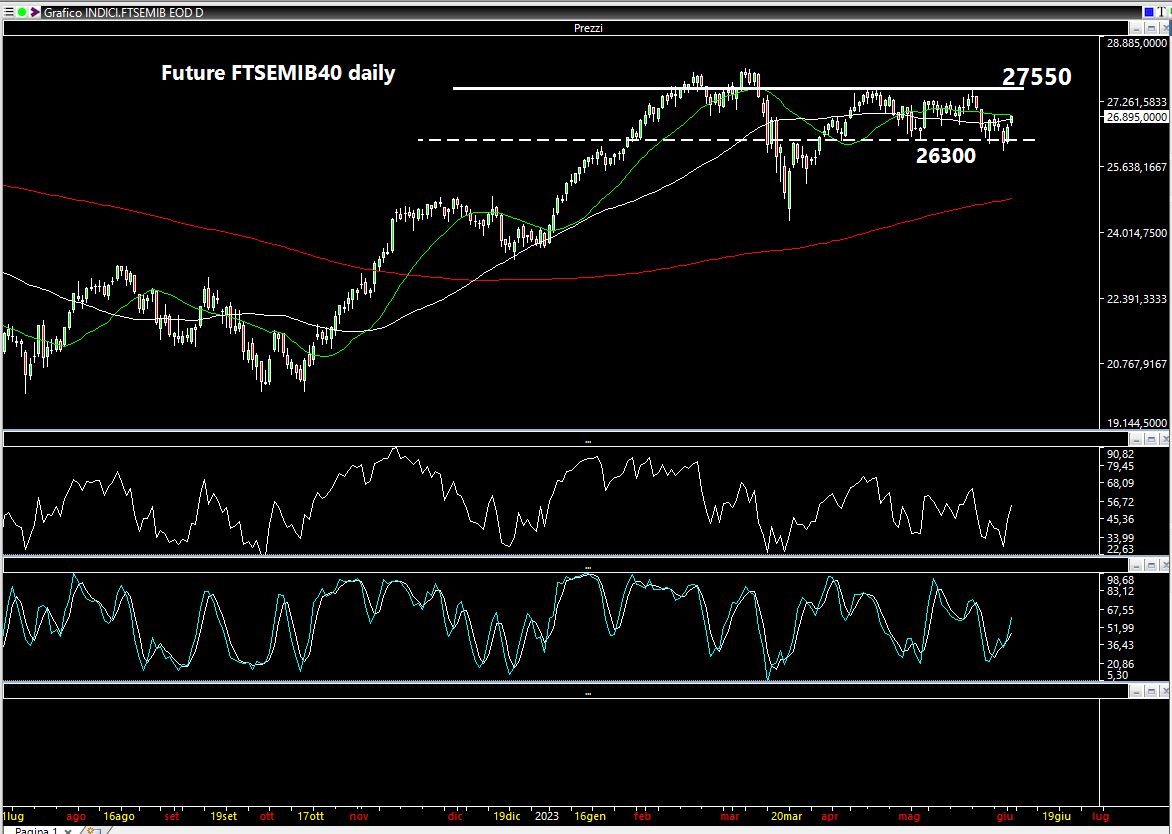Image resolution: width=1172 pixels, height=834 pixels.
Task: Click the 16ago date on the time axis
Action: (x=119, y=816)
